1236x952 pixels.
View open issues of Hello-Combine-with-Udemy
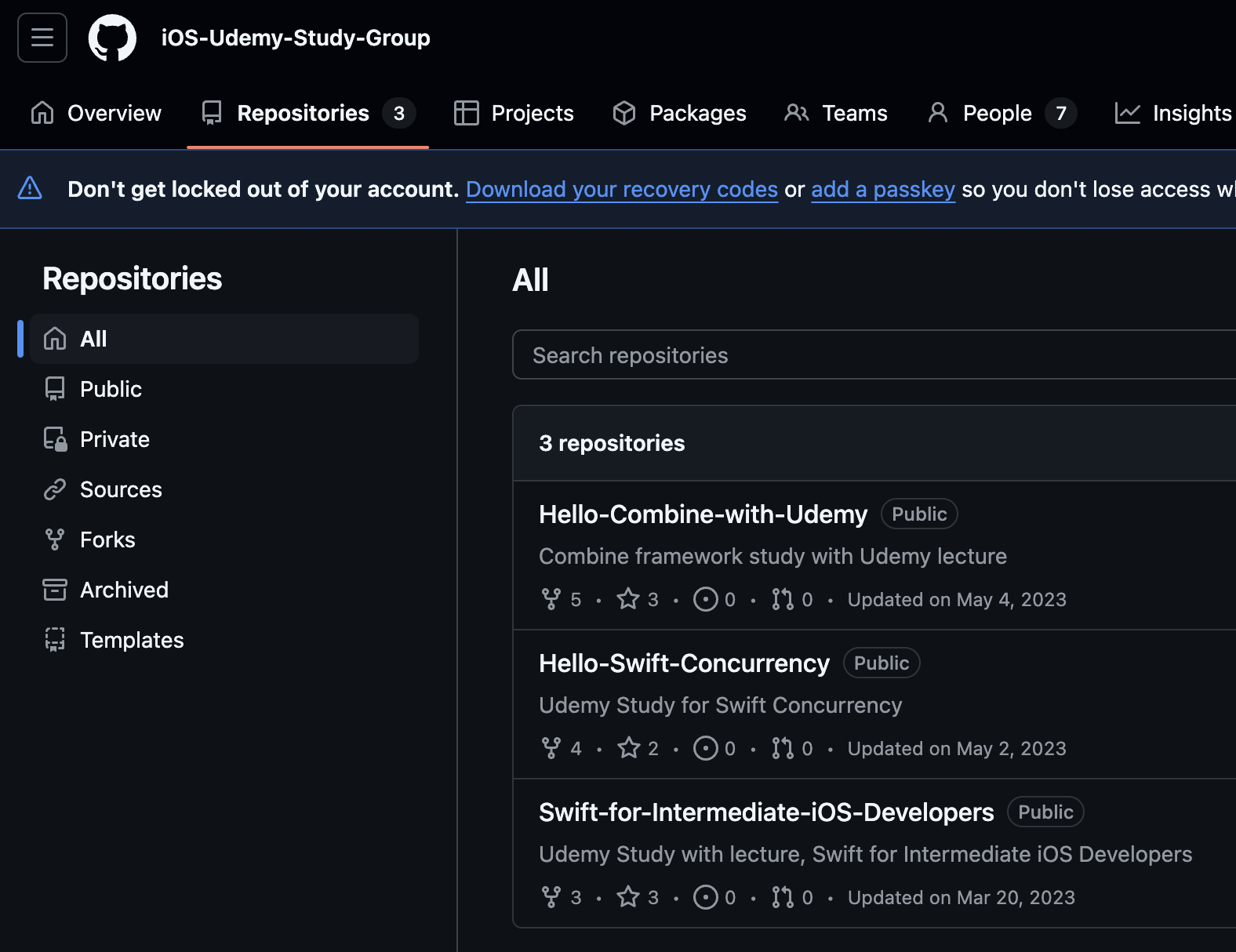point(714,599)
